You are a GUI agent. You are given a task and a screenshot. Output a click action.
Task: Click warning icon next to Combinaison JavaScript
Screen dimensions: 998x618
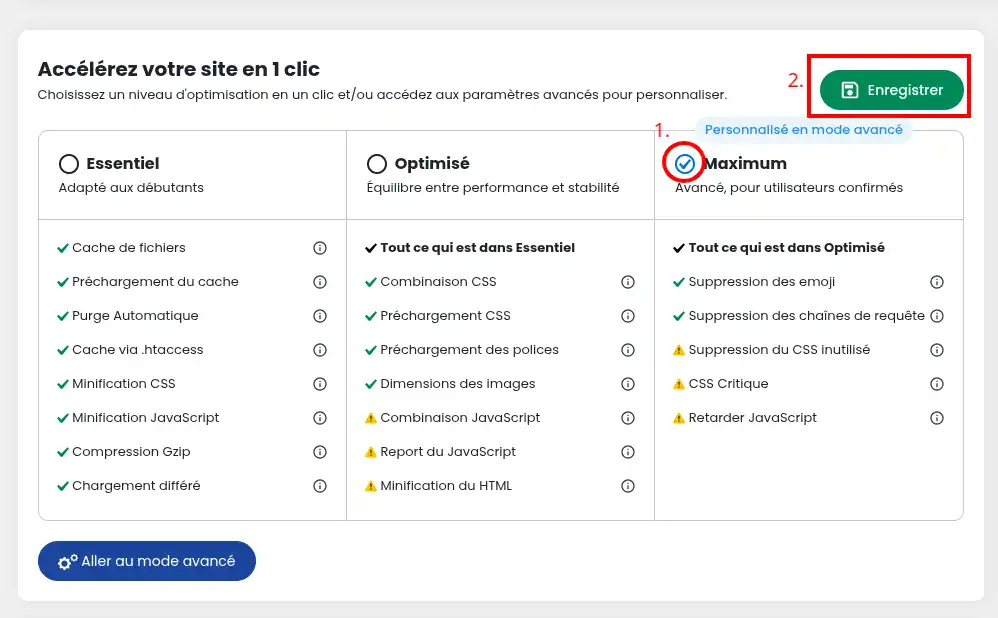370,418
